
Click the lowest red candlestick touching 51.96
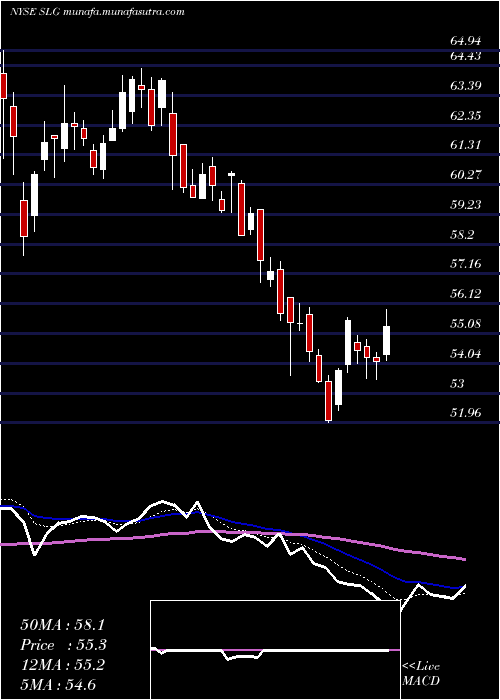[329, 400]
